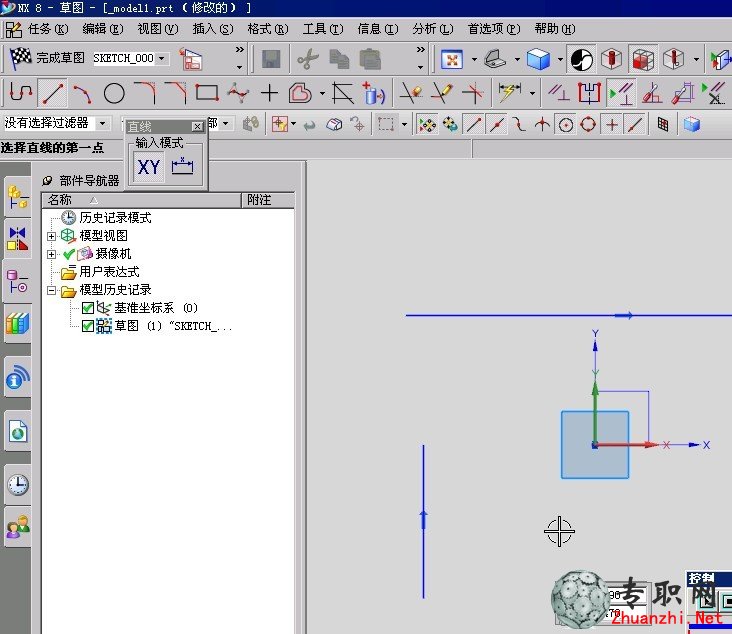Open the 插入(S) menu

tap(213, 29)
